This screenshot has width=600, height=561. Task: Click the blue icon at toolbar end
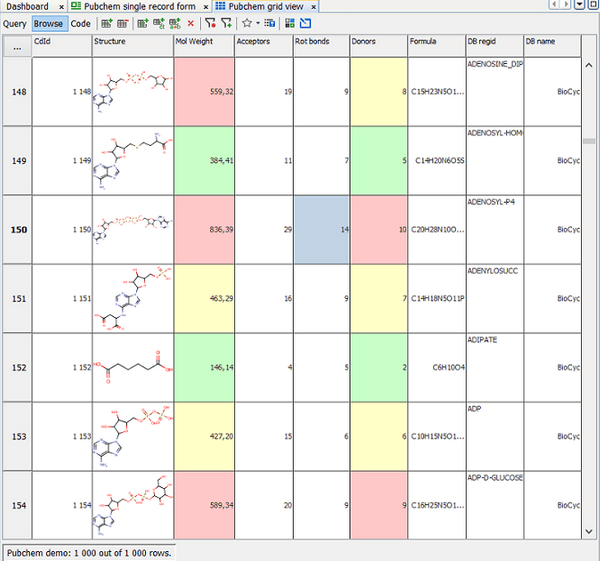305,23
